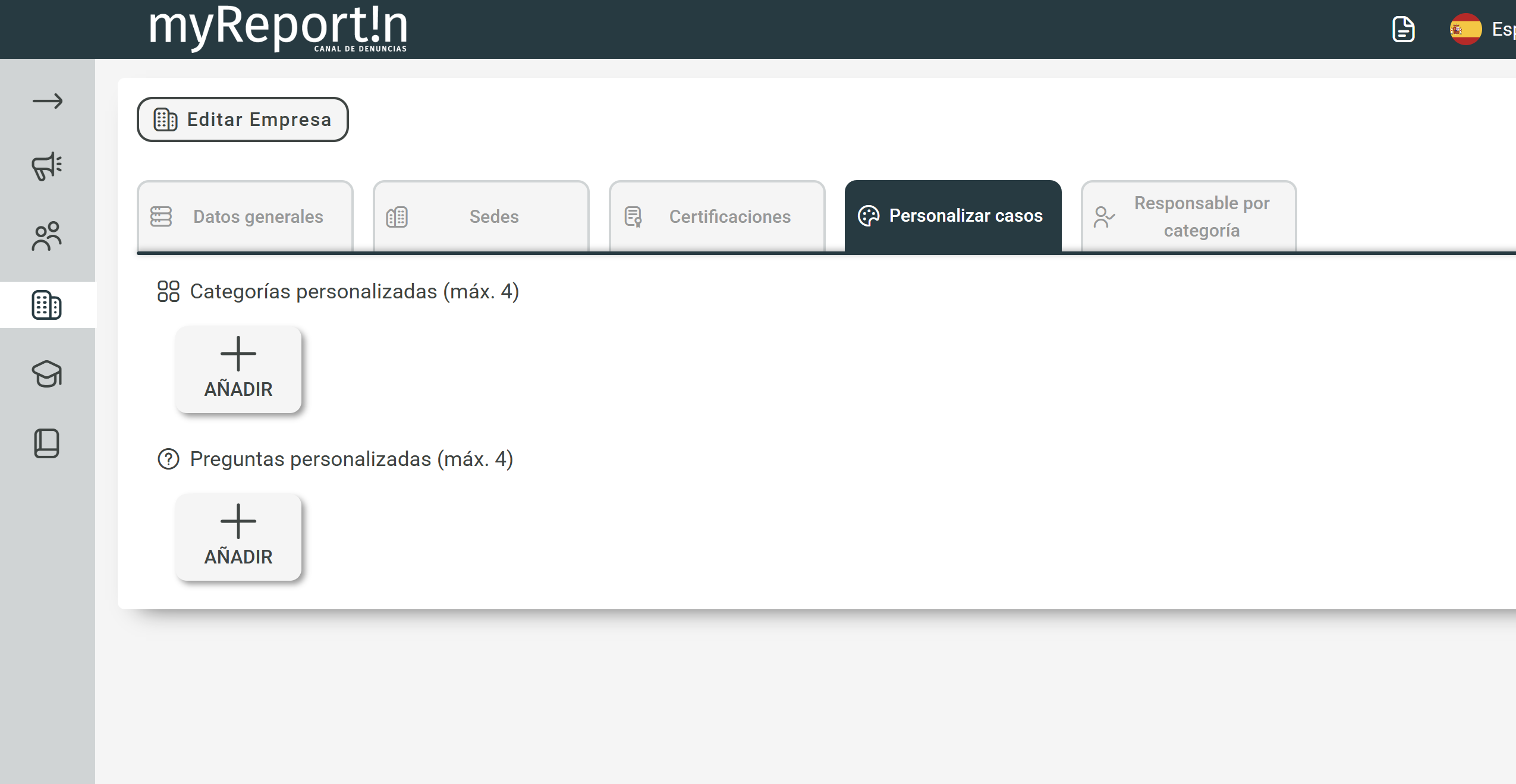Click the myReport!n logo
This screenshot has width=1516, height=784.
point(278,28)
